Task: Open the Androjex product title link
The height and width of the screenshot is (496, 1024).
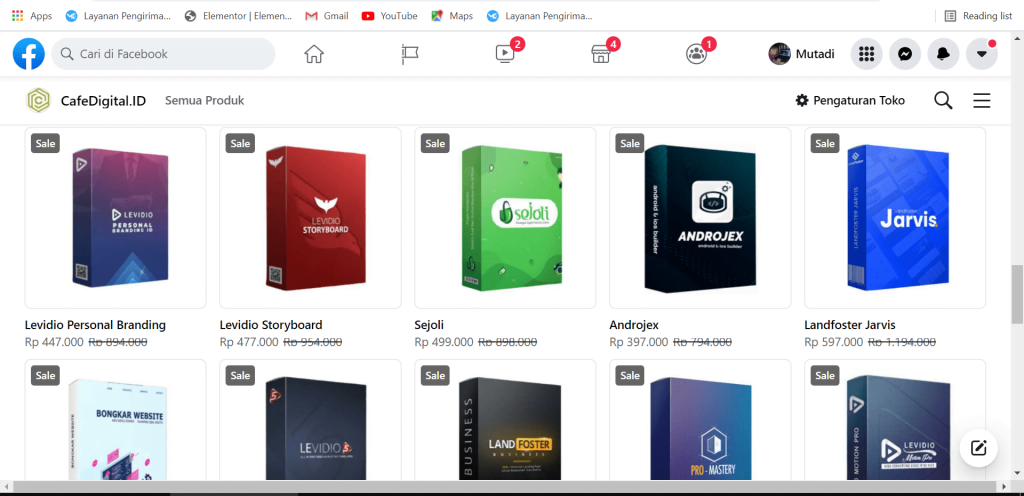Action: click(634, 325)
